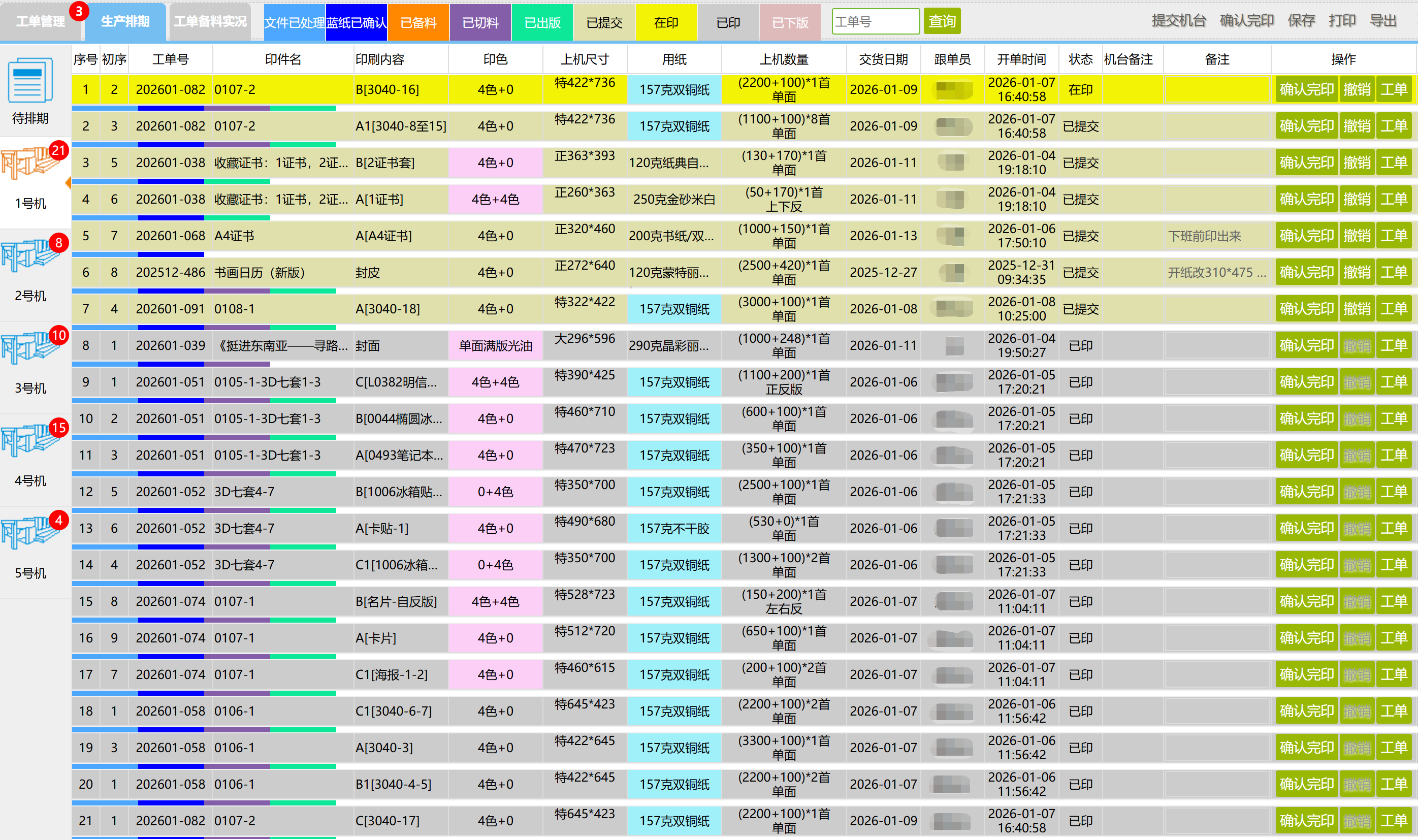Click 撤销 for row 5 A4证书
1418x840 pixels.
(x=1357, y=236)
